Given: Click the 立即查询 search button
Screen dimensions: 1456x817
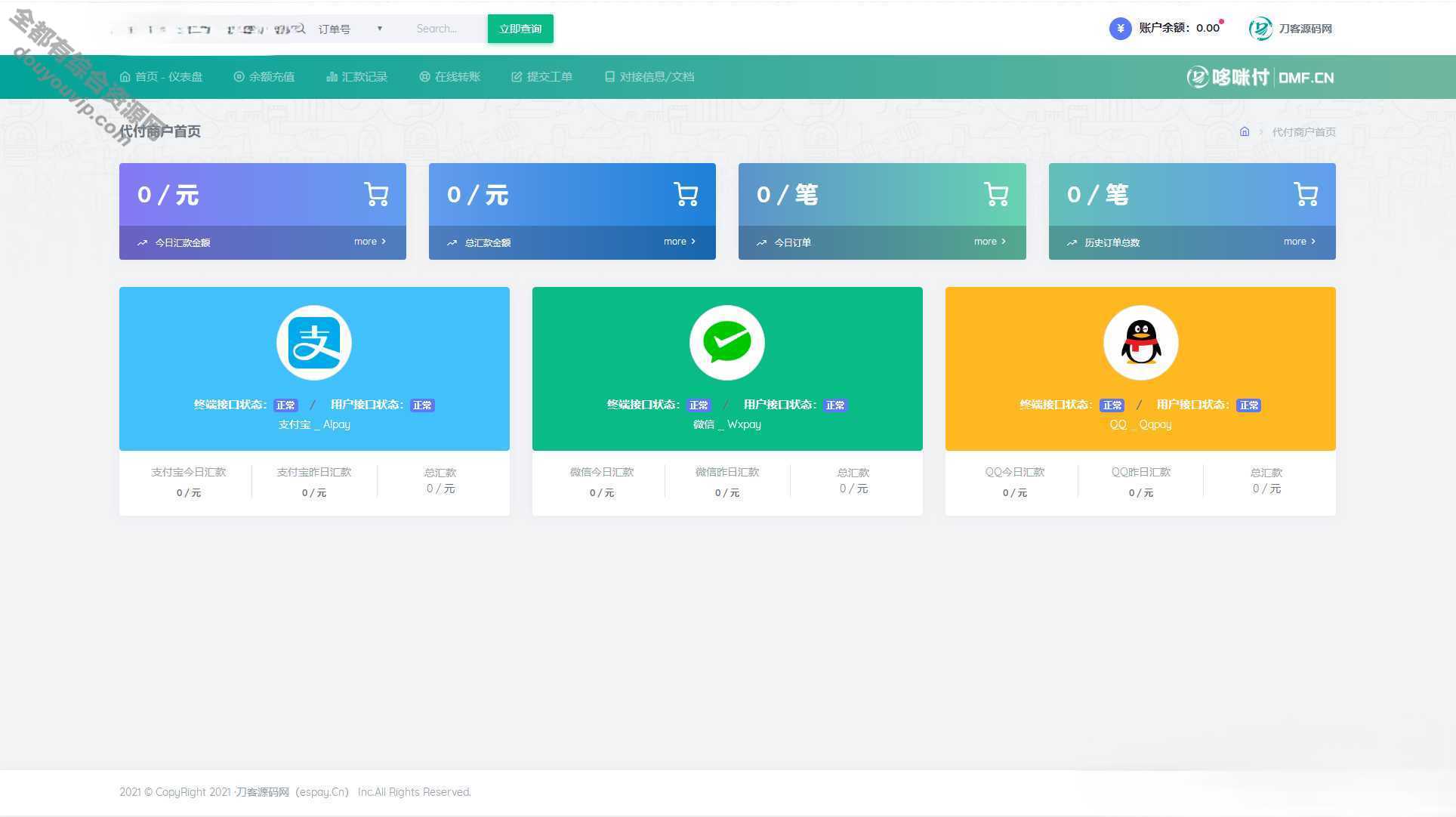Looking at the screenshot, I should [x=520, y=29].
